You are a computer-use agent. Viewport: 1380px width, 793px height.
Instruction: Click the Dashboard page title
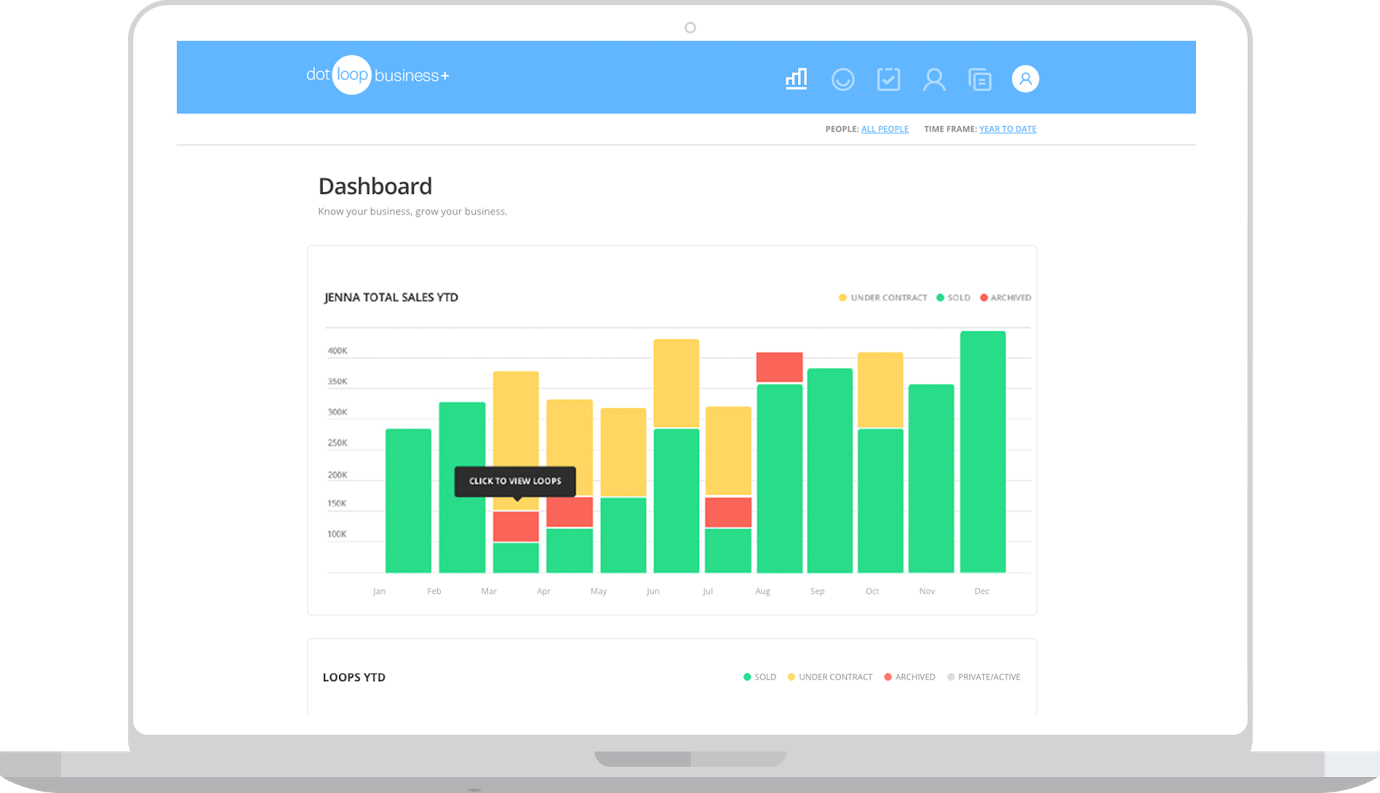pyautogui.click(x=375, y=186)
